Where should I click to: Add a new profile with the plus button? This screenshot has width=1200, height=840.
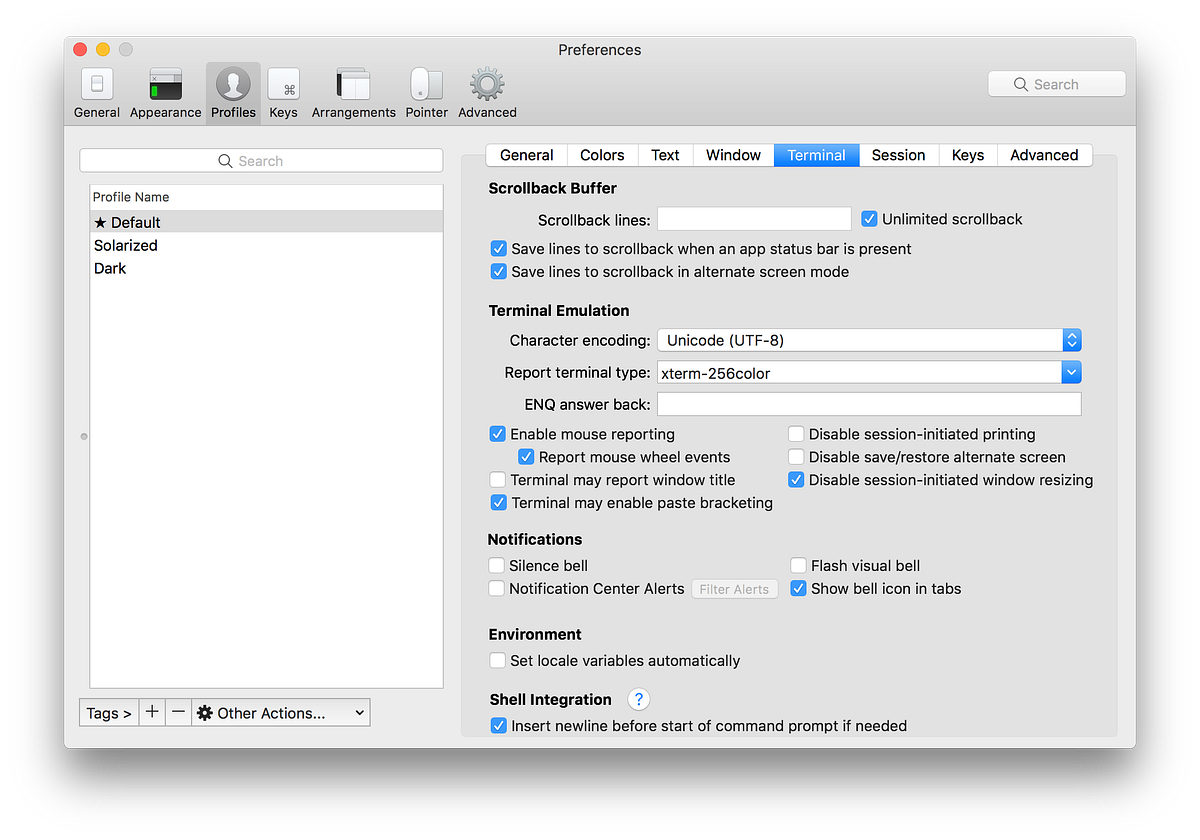click(x=151, y=712)
